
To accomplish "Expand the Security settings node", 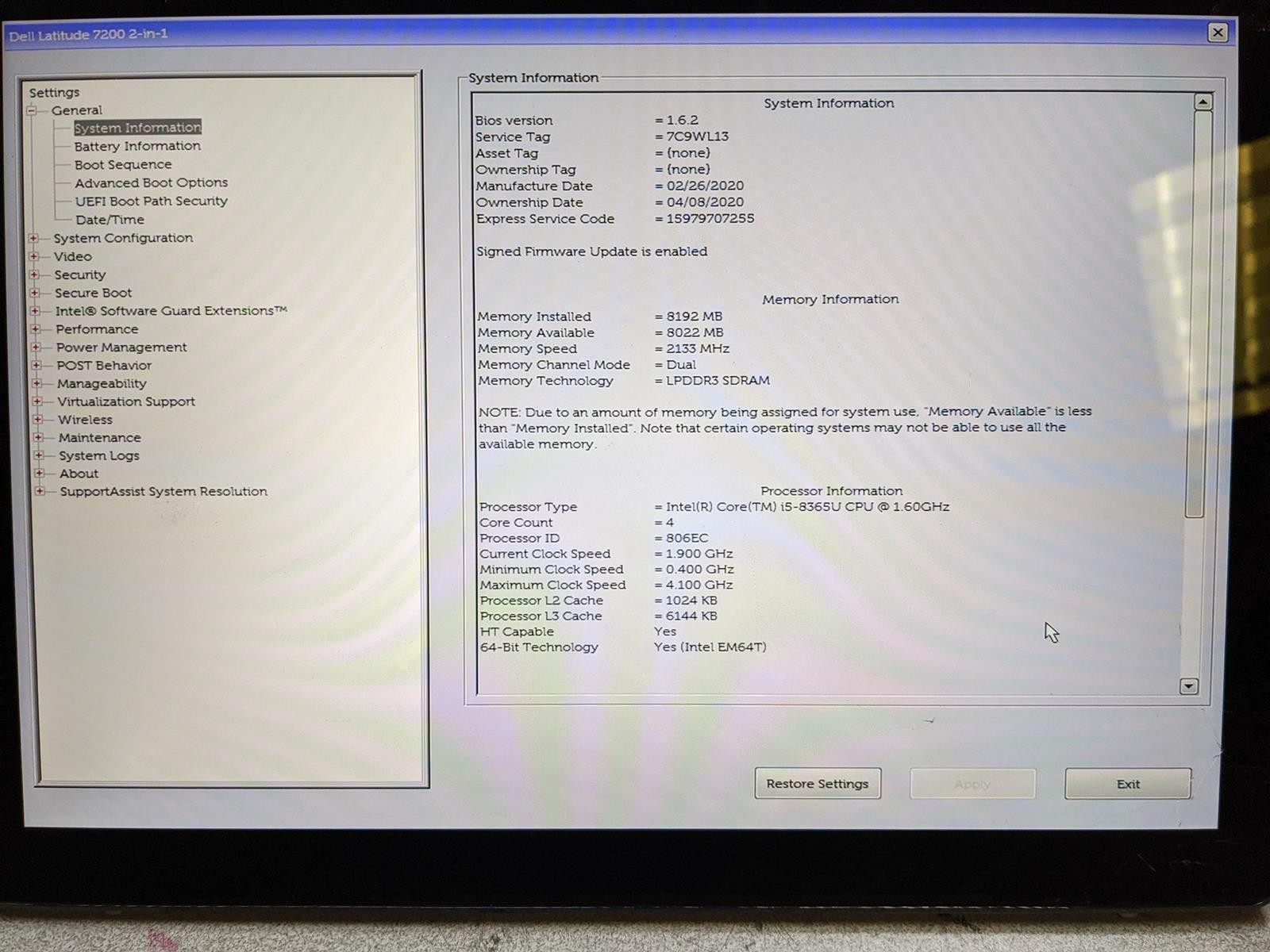I will 34,274.
